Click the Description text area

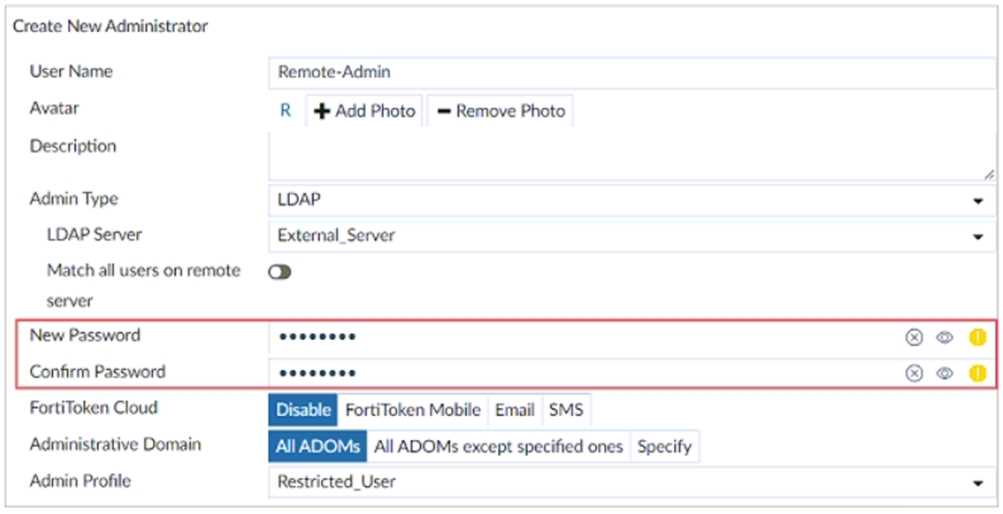click(x=630, y=156)
